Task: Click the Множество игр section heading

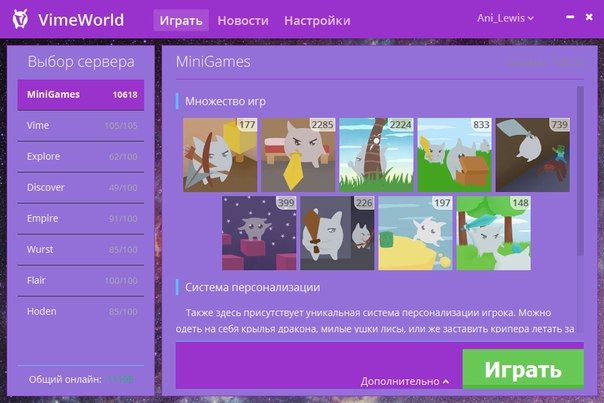Action: point(225,102)
